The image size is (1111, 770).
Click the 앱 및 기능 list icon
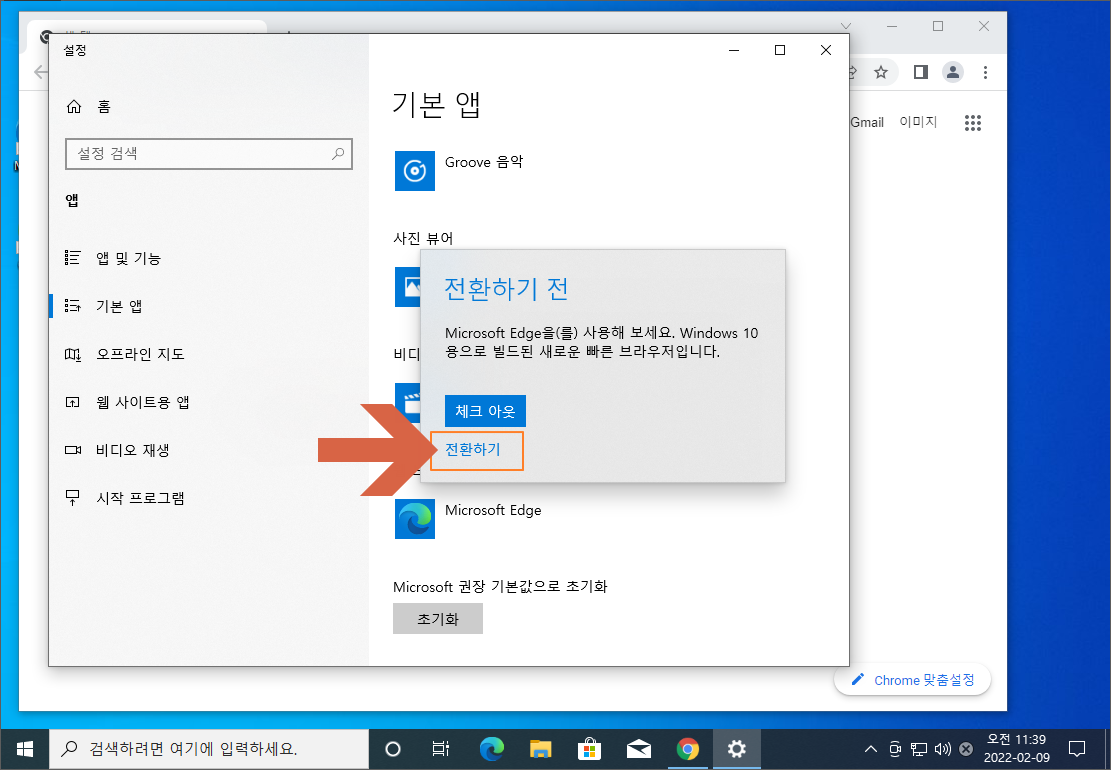[73, 258]
